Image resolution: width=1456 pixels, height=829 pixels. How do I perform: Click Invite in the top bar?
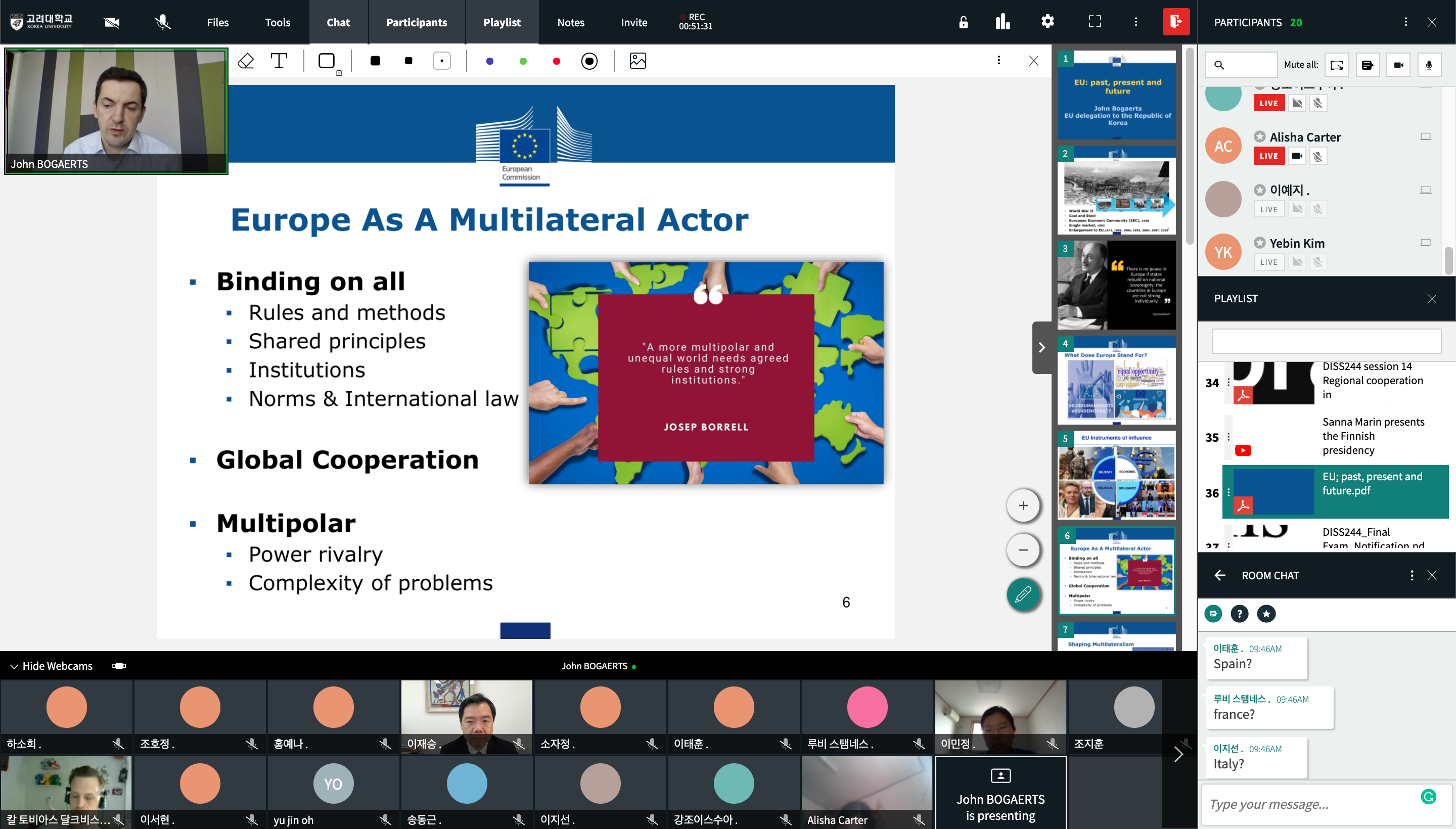634,22
